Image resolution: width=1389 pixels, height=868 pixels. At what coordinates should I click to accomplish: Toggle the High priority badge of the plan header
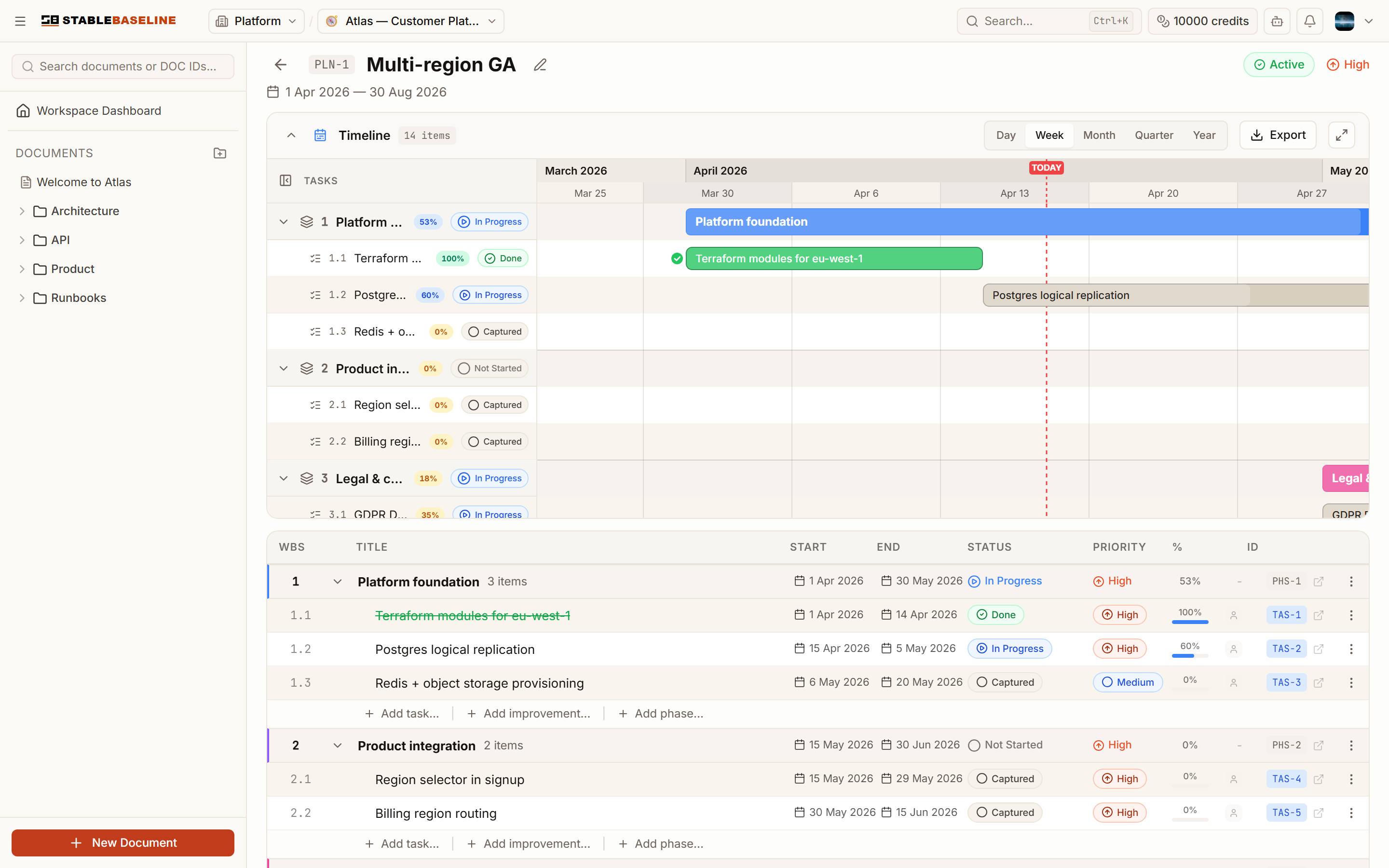1348,65
